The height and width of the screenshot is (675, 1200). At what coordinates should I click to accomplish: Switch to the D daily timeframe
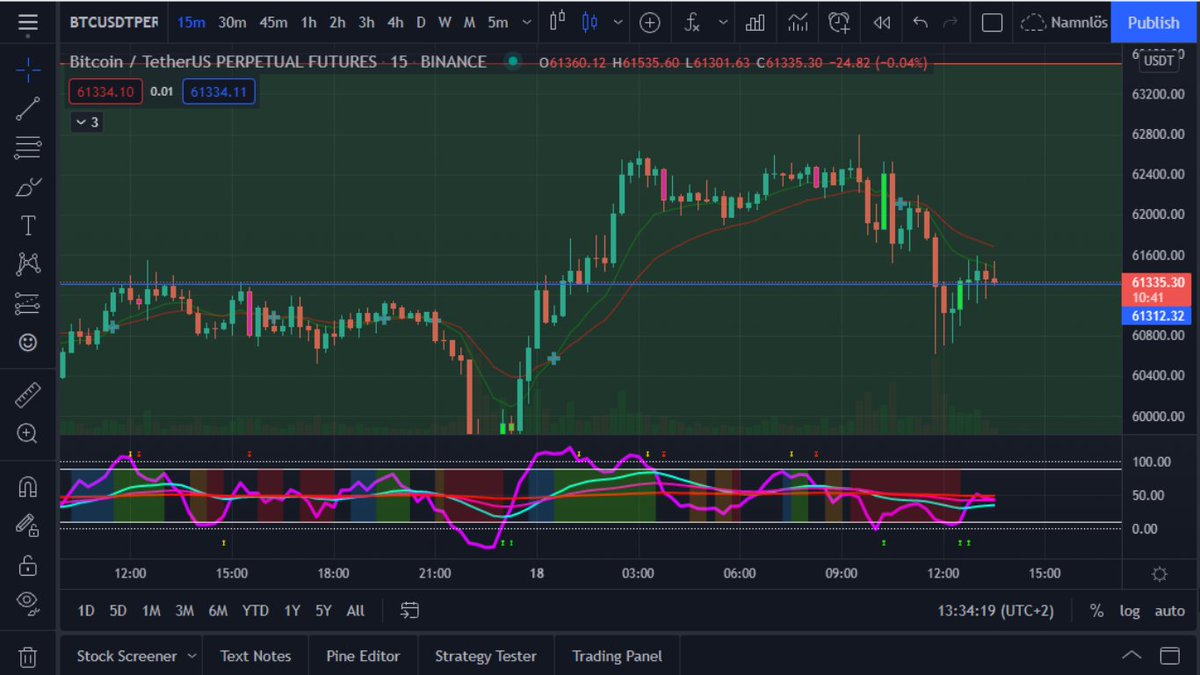(x=421, y=22)
